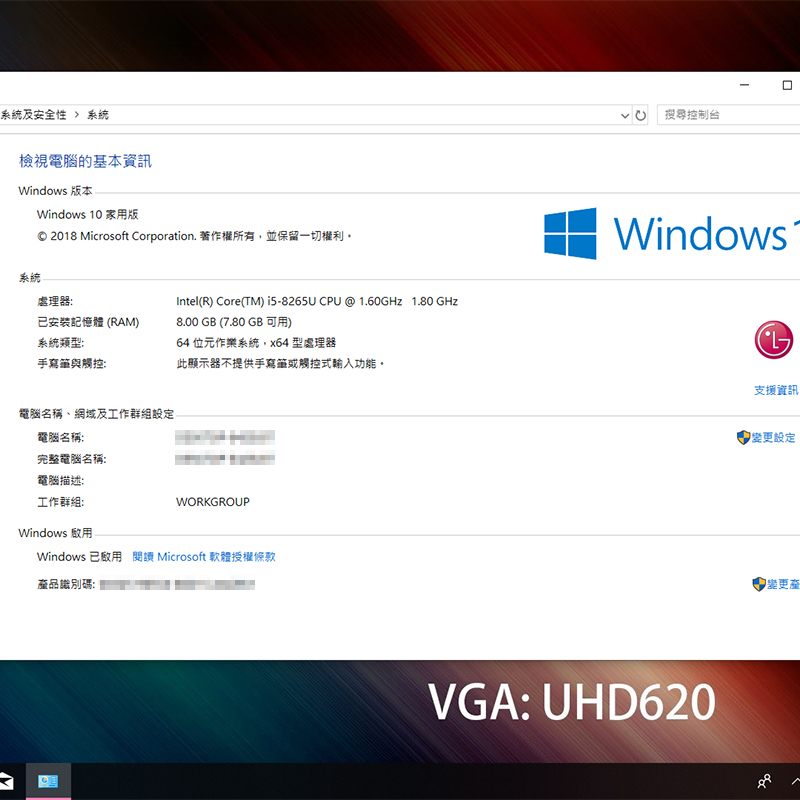The image size is (800, 800).
Task: Click the shield link next to 產品識別碼
Action: (776, 584)
